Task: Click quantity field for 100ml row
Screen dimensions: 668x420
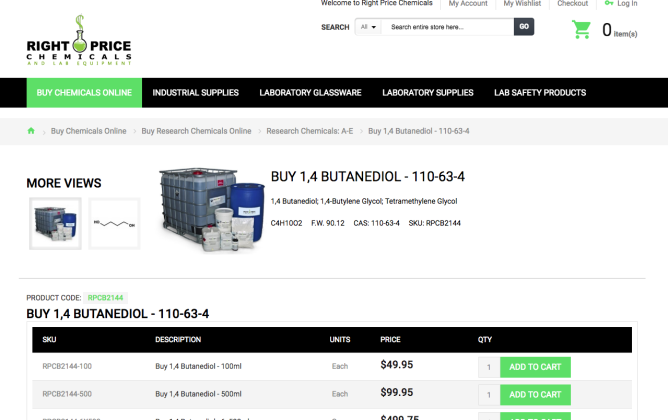Action: coord(489,367)
